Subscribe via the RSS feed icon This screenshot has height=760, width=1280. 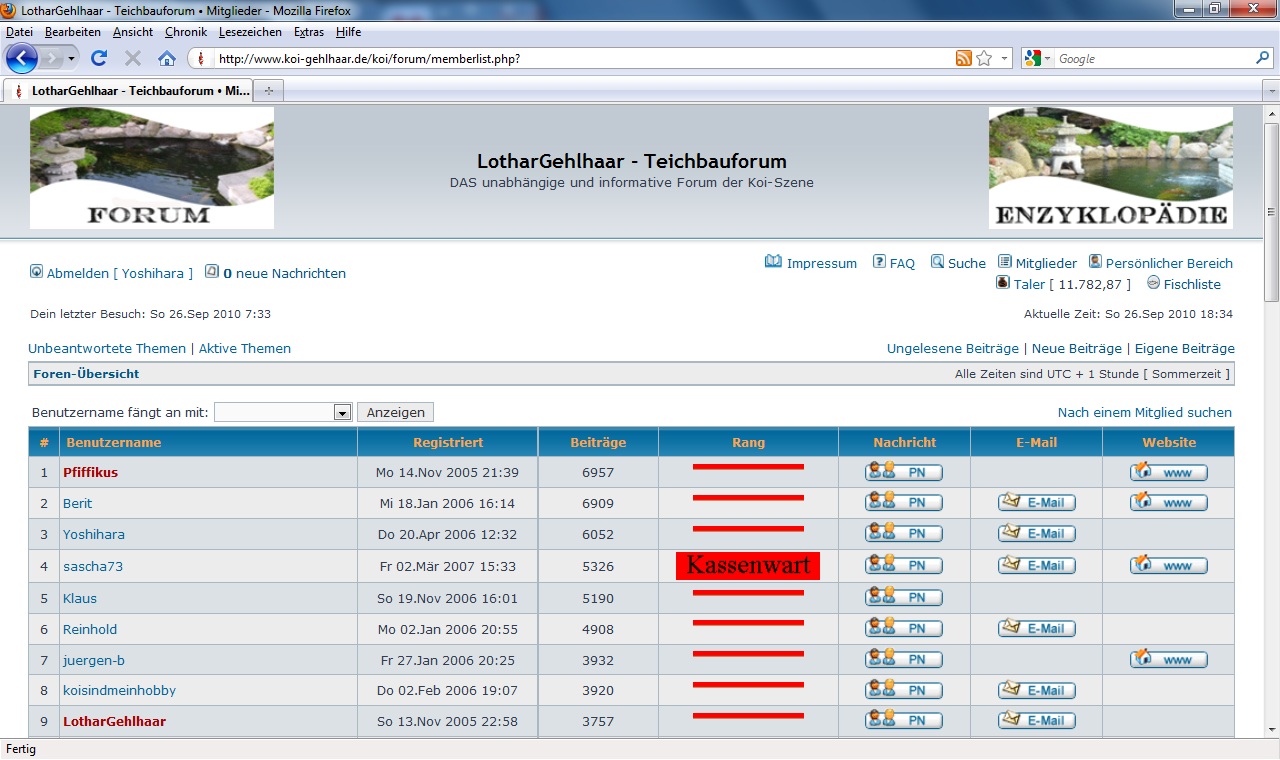pyautogui.click(x=963, y=58)
